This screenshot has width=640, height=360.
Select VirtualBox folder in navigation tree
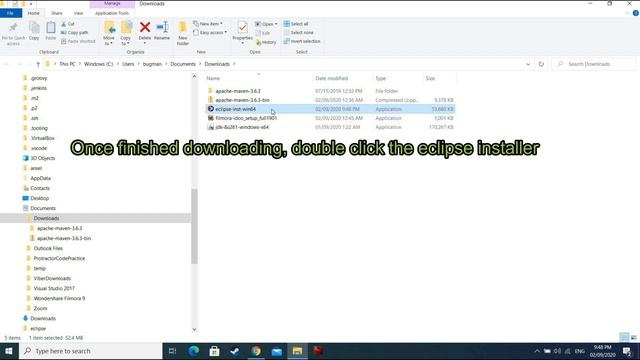tap(42, 138)
